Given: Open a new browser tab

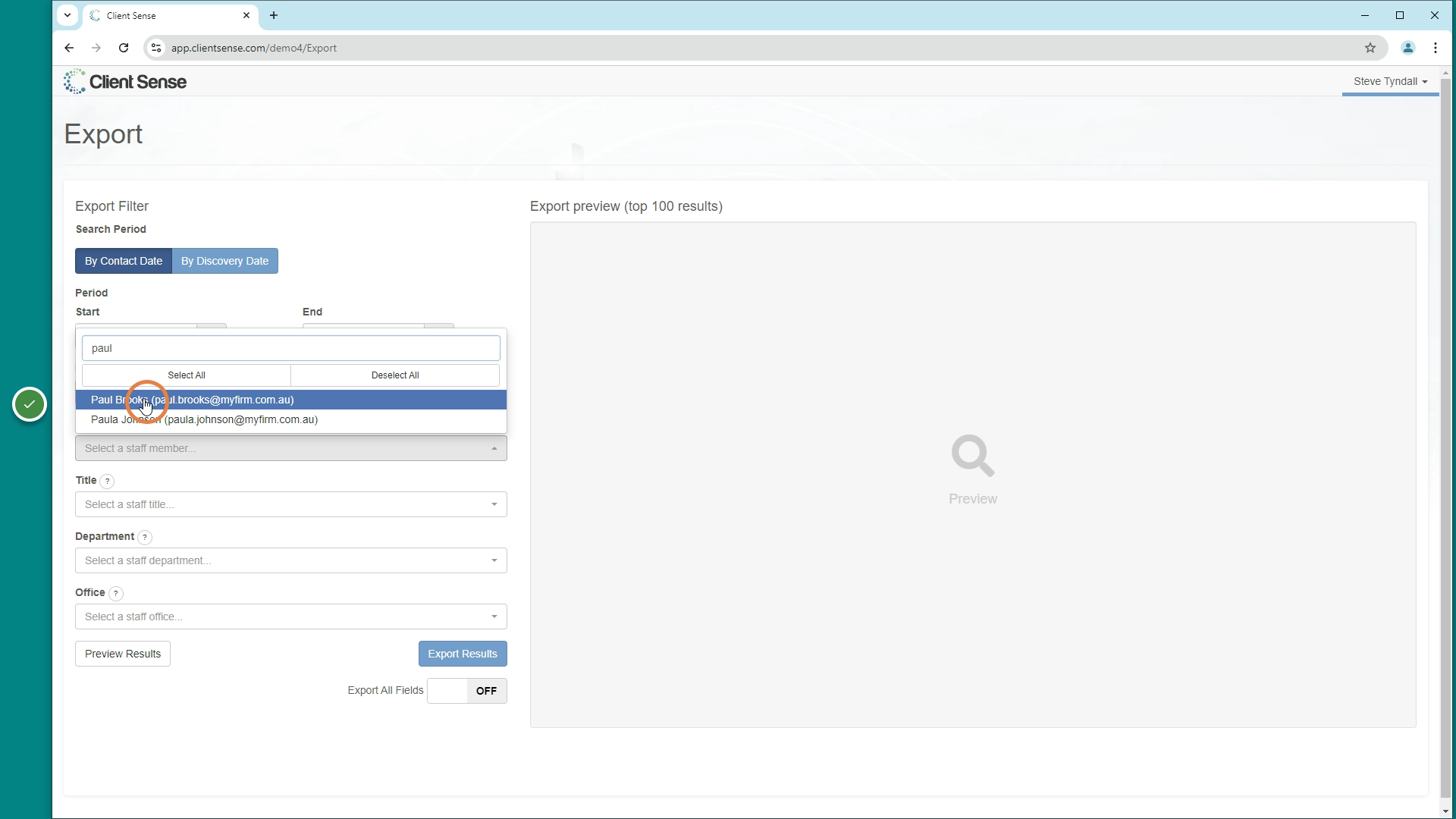Looking at the screenshot, I should 274,15.
